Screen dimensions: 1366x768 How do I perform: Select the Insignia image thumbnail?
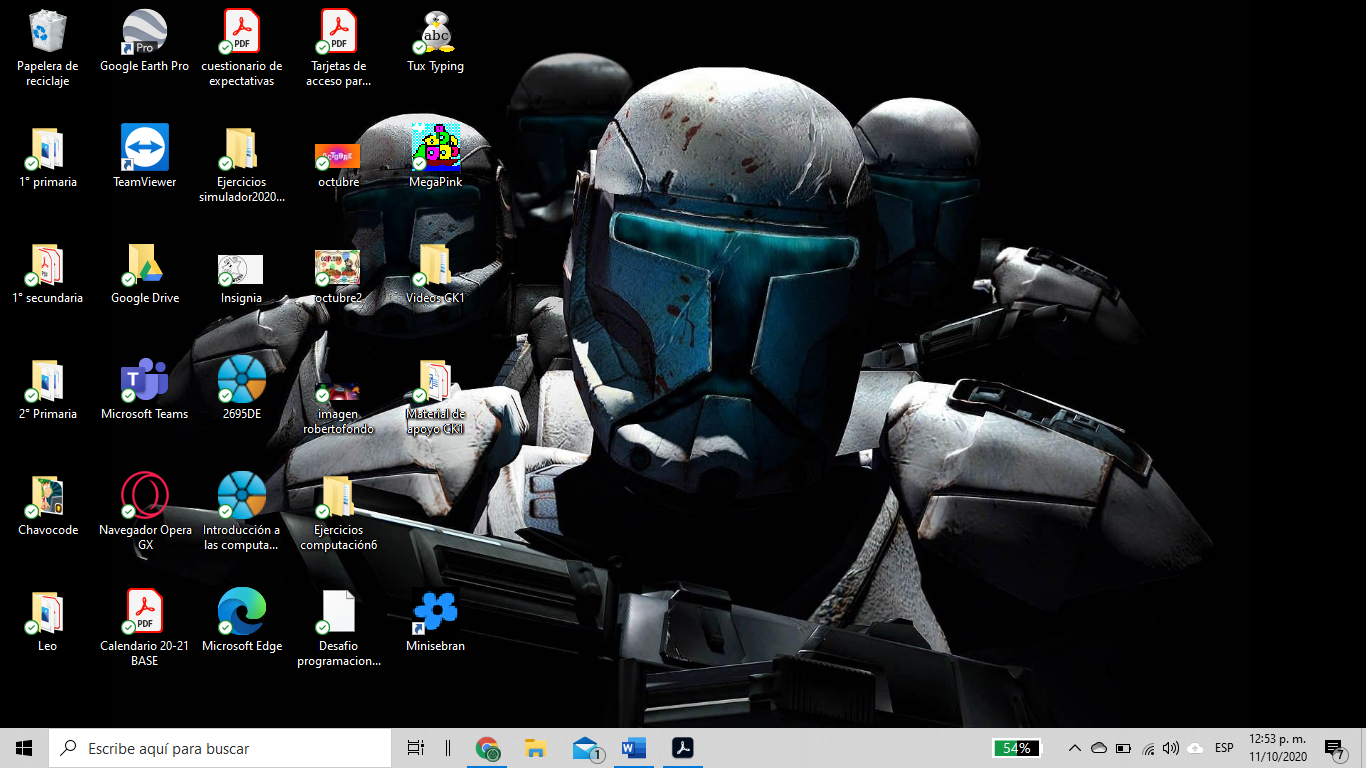tap(241, 270)
